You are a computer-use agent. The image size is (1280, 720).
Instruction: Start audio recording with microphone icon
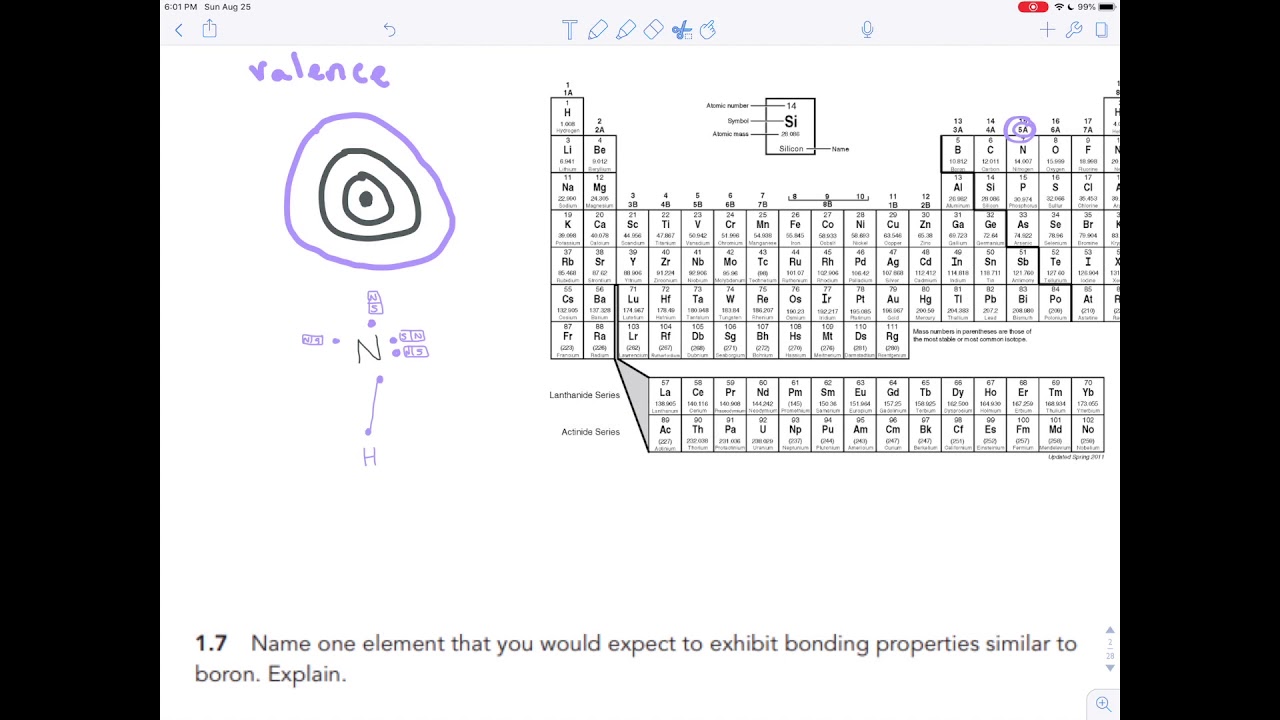coord(867,30)
